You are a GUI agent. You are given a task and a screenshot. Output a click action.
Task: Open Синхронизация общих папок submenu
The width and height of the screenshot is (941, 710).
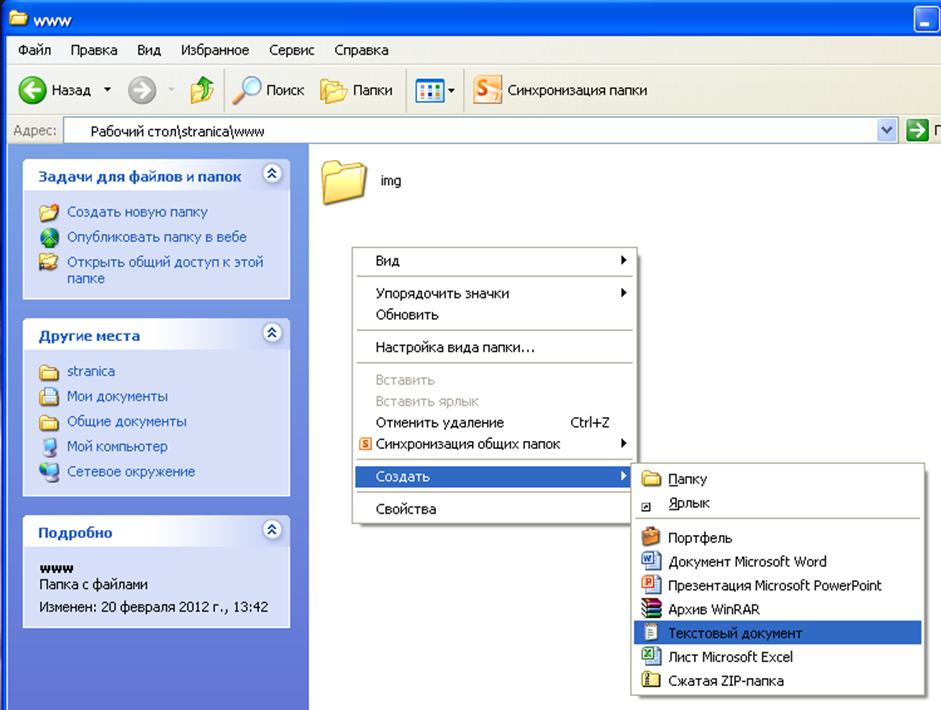point(495,444)
